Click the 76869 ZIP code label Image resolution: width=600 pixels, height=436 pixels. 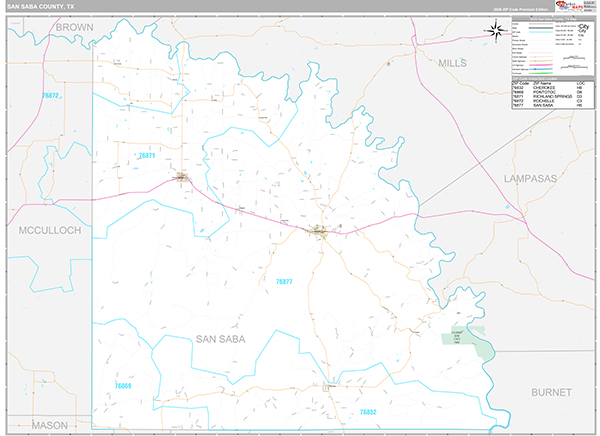(122, 385)
